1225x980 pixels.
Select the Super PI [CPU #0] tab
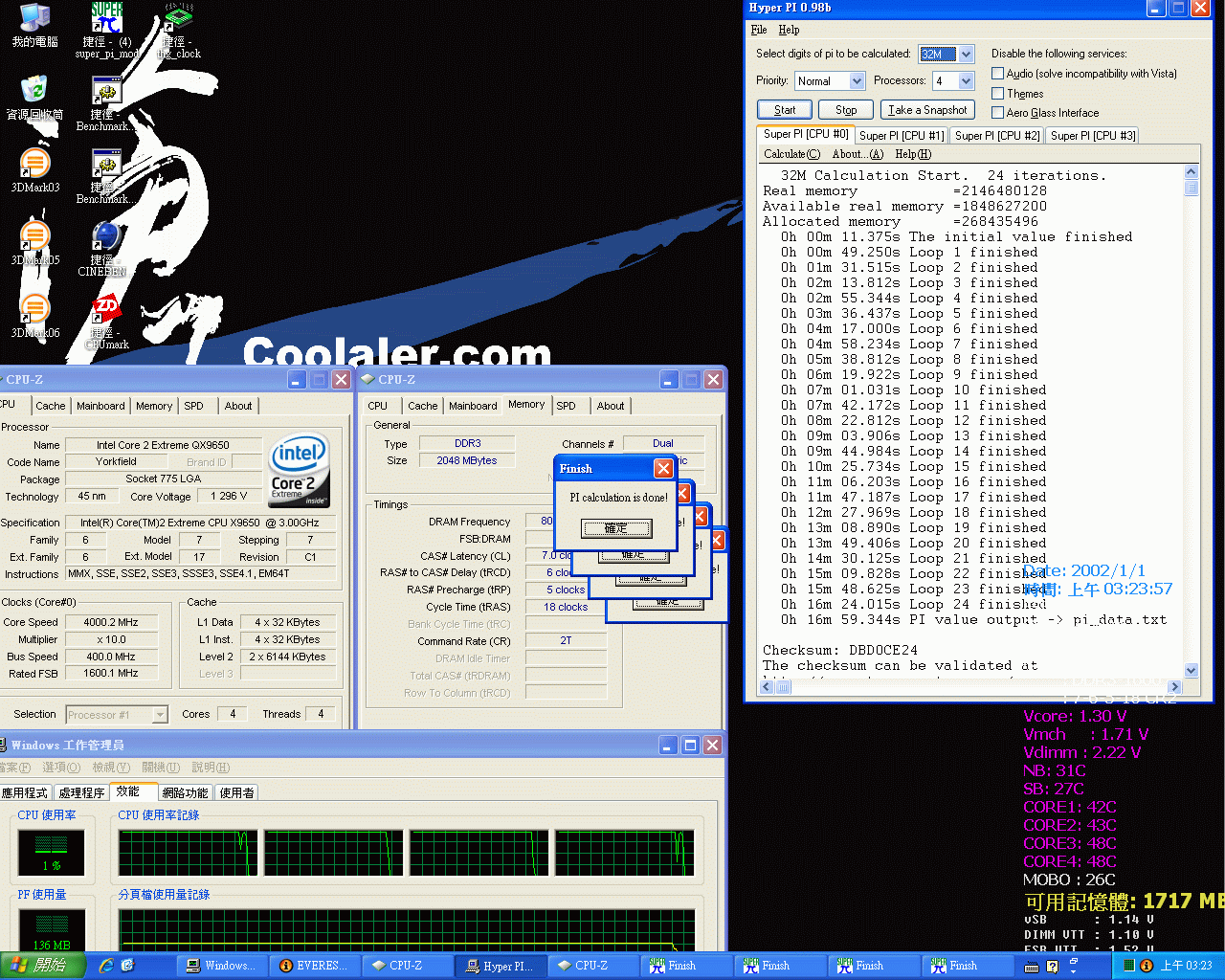(x=806, y=134)
